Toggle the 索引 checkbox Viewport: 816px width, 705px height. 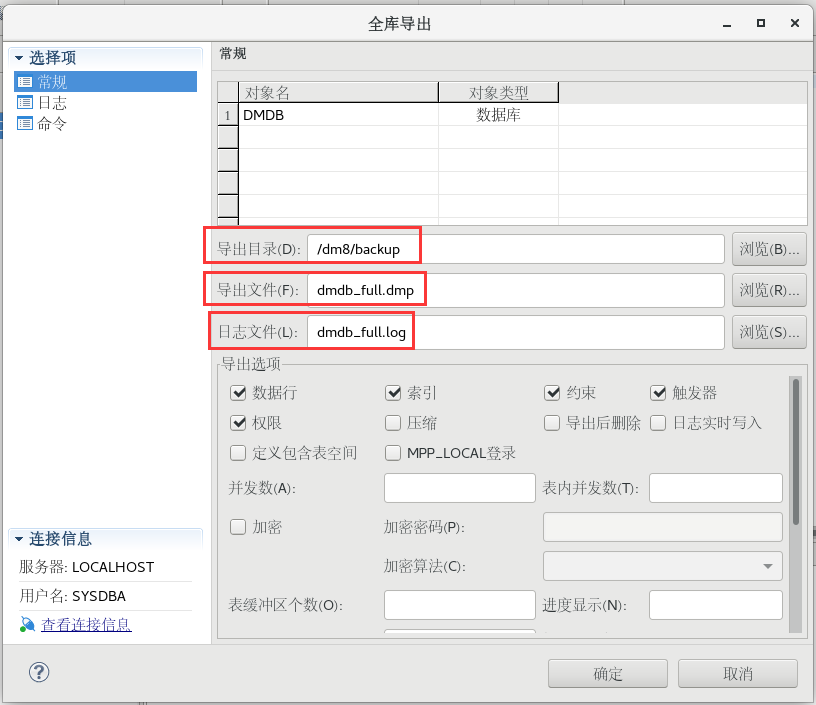click(393, 392)
